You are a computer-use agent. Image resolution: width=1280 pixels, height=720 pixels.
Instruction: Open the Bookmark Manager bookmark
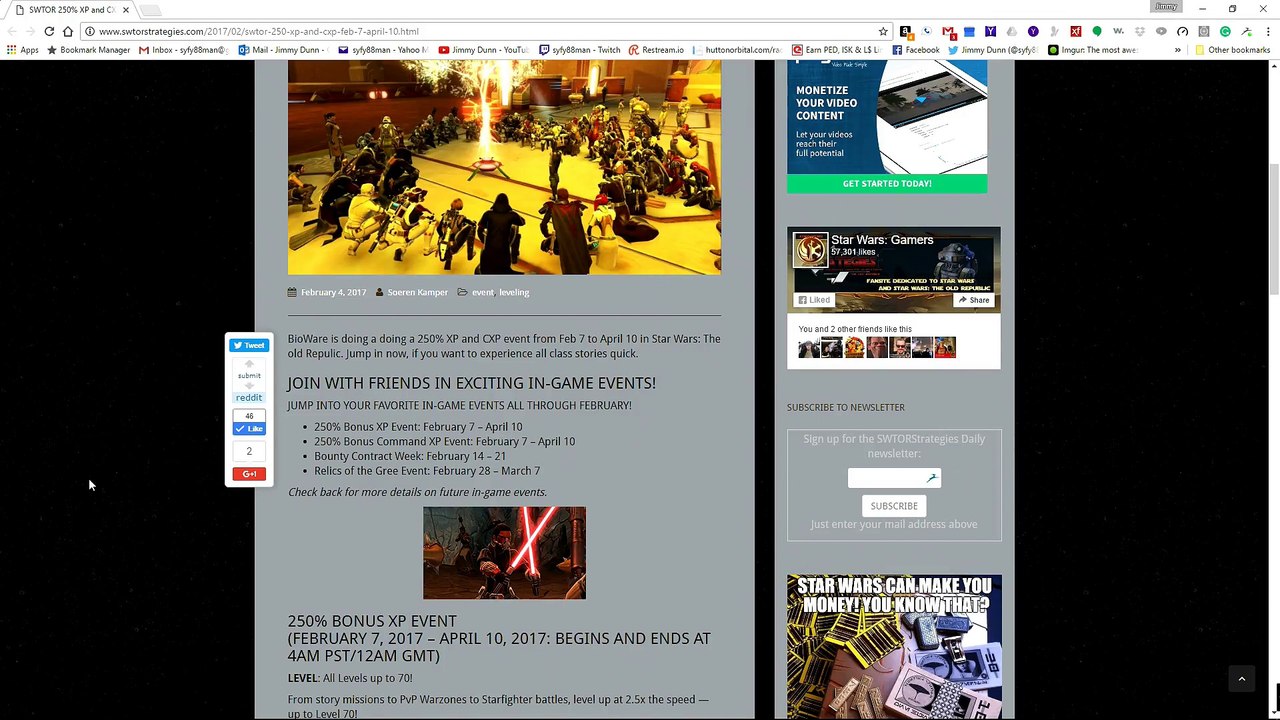pyautogui.click(x=89, y=50)
